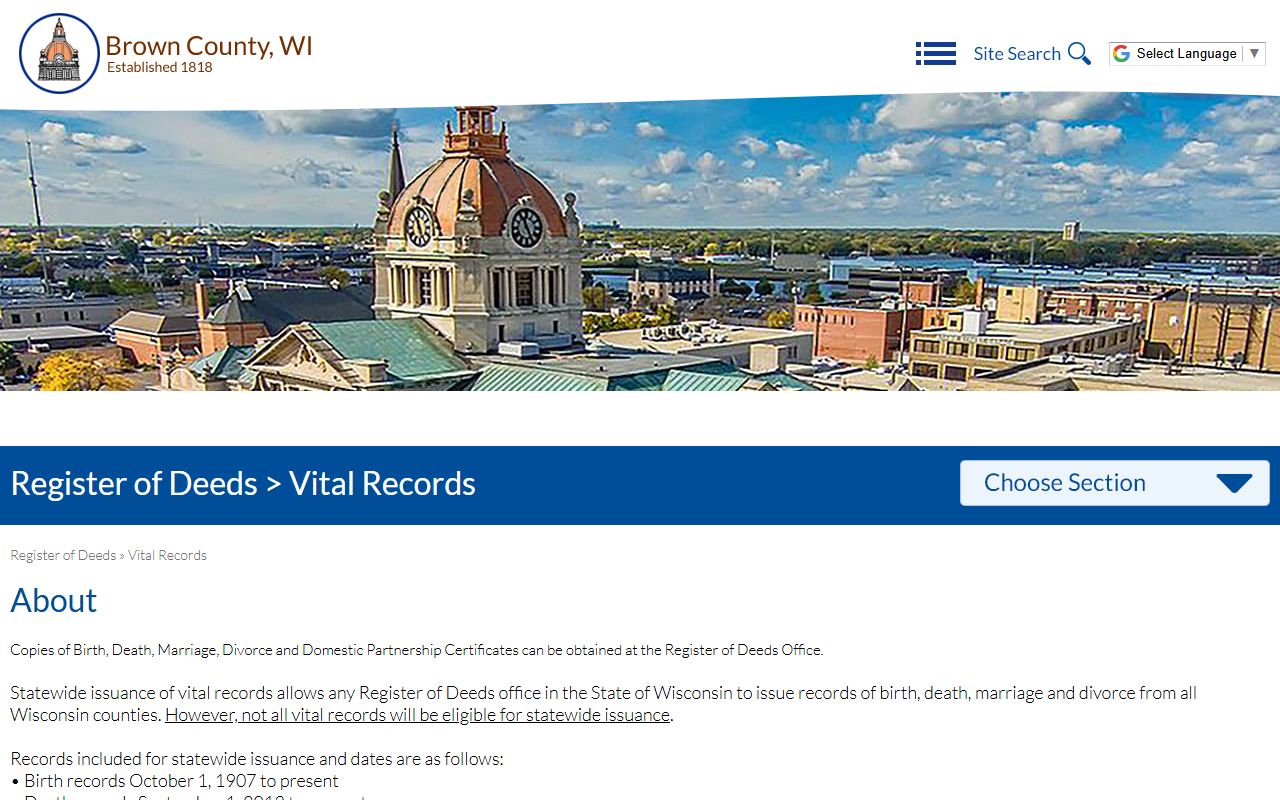Screen dimensions: 1280x800
Task: Click the Register of Deeds > Vital Records heading
Action: coord(243,483)
